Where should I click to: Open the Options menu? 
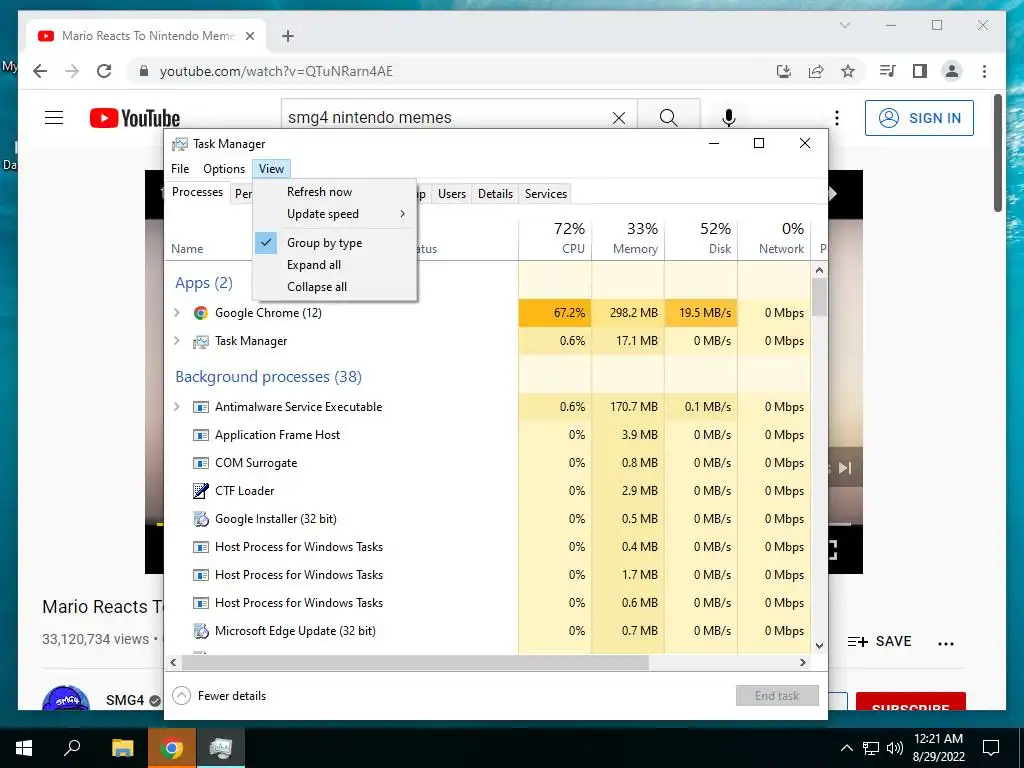[224, 168]
